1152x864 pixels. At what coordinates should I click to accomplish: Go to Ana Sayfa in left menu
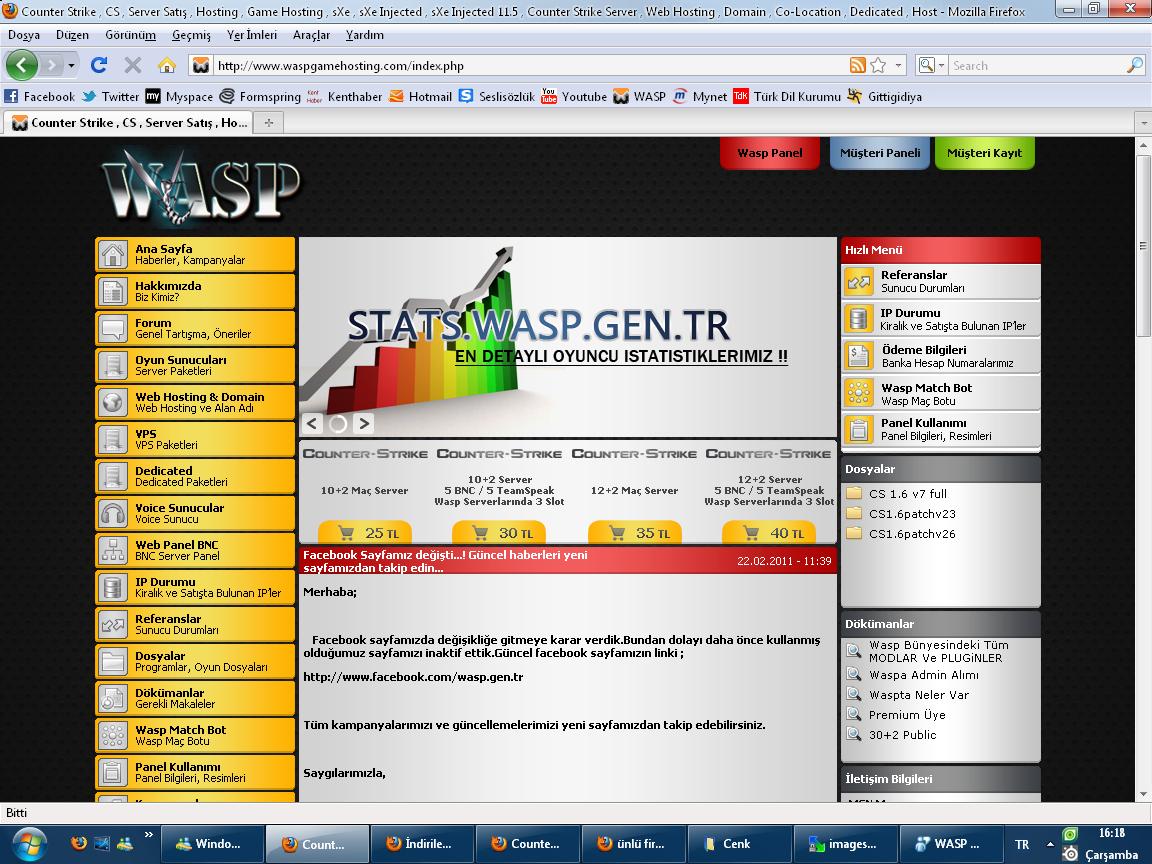point(195,254)
